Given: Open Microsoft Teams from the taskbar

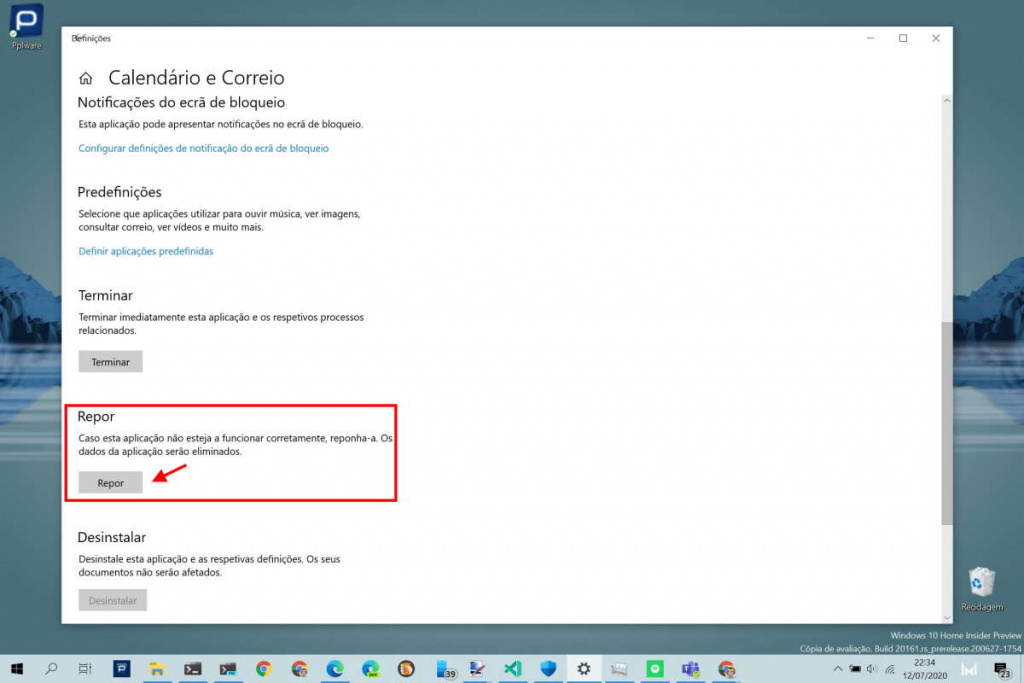Looking at the screenshot, I should pos(690,669).
